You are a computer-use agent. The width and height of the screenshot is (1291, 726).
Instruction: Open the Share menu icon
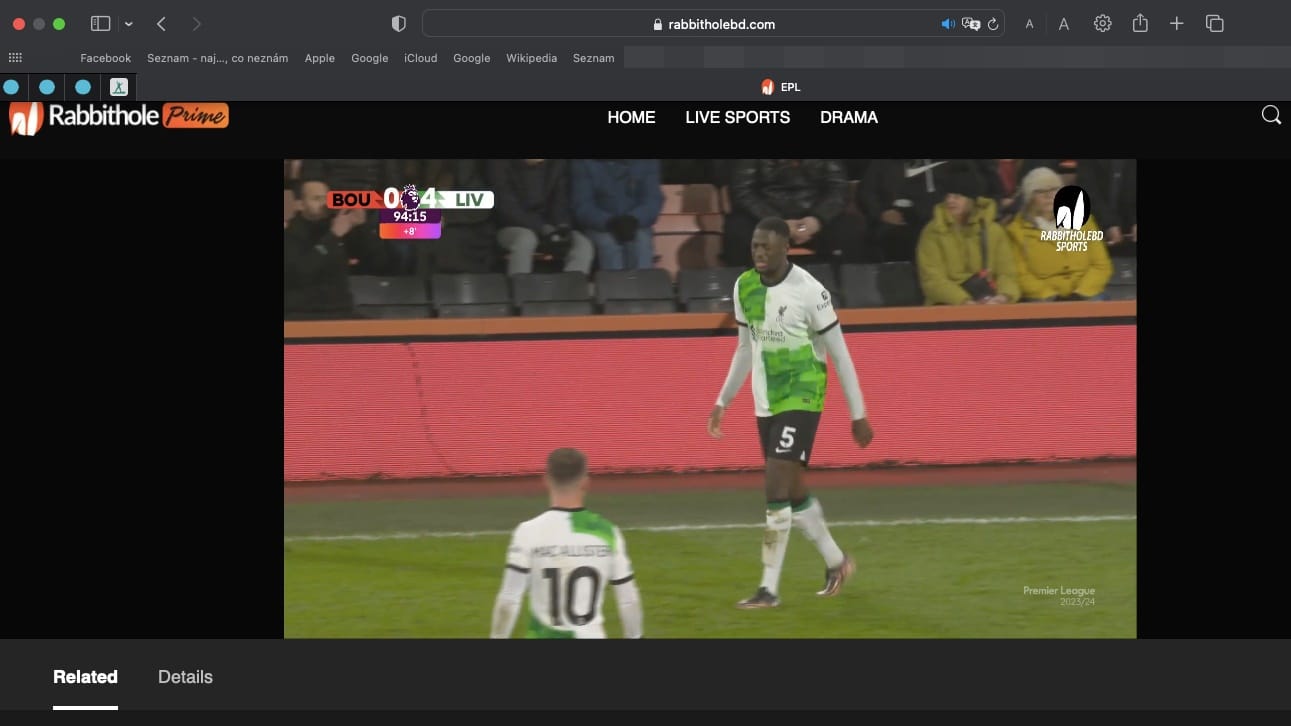pyautogui.click(x=1140, y=23)
